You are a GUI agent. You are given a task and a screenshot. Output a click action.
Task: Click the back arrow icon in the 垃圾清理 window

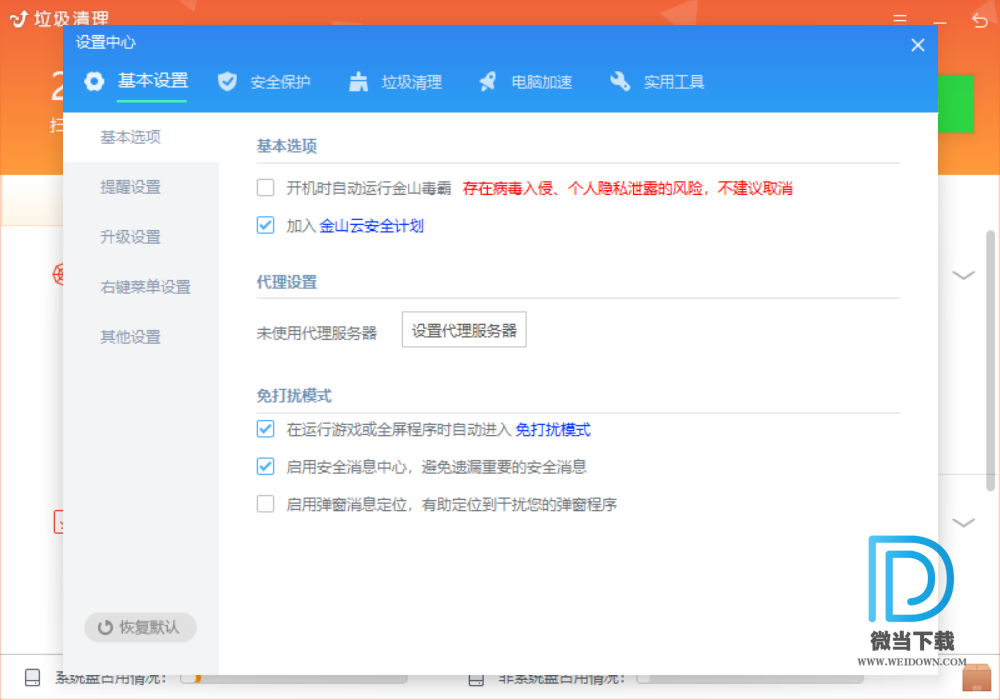980,20
